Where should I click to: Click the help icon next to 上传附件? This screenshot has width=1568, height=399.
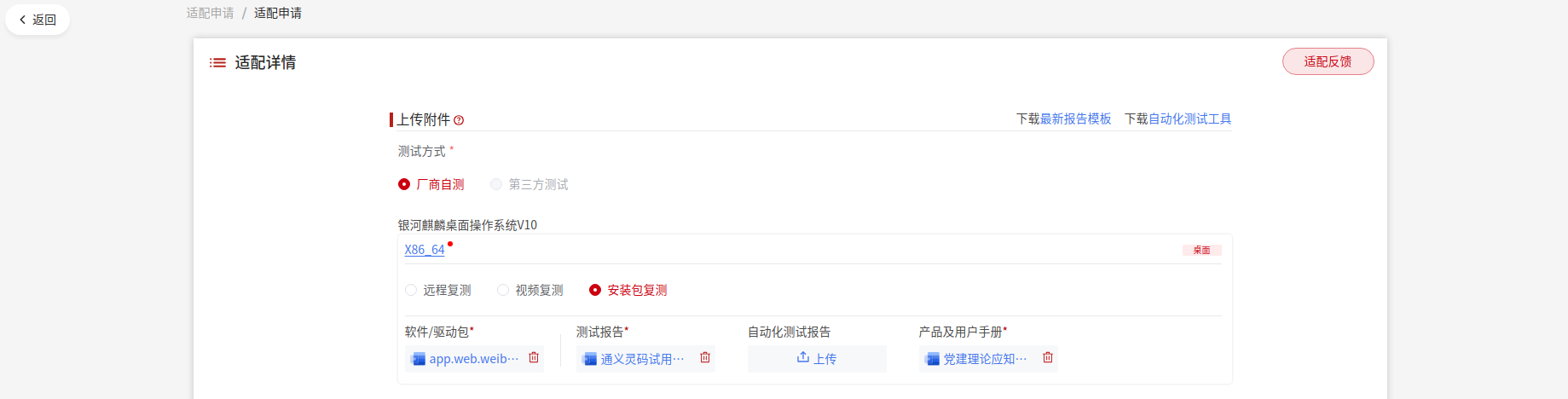coord(459,120)
